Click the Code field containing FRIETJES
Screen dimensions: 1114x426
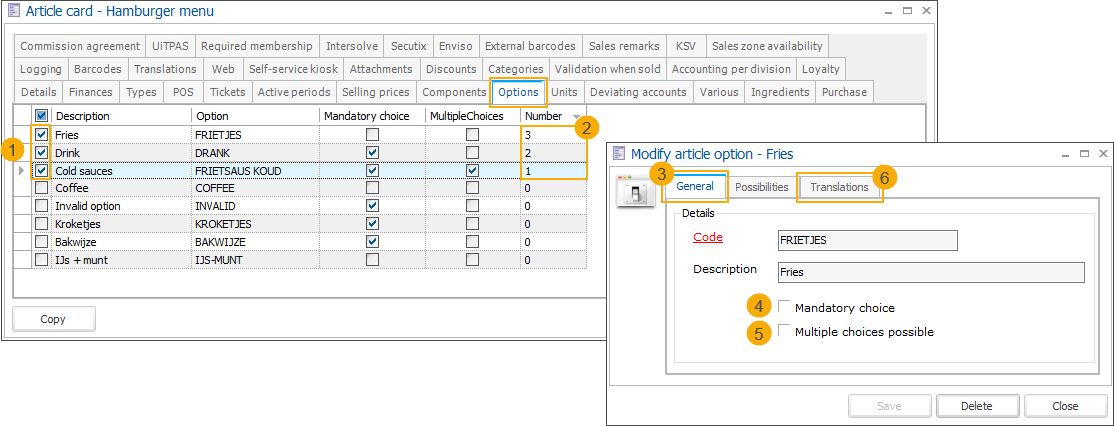point(868,240)
